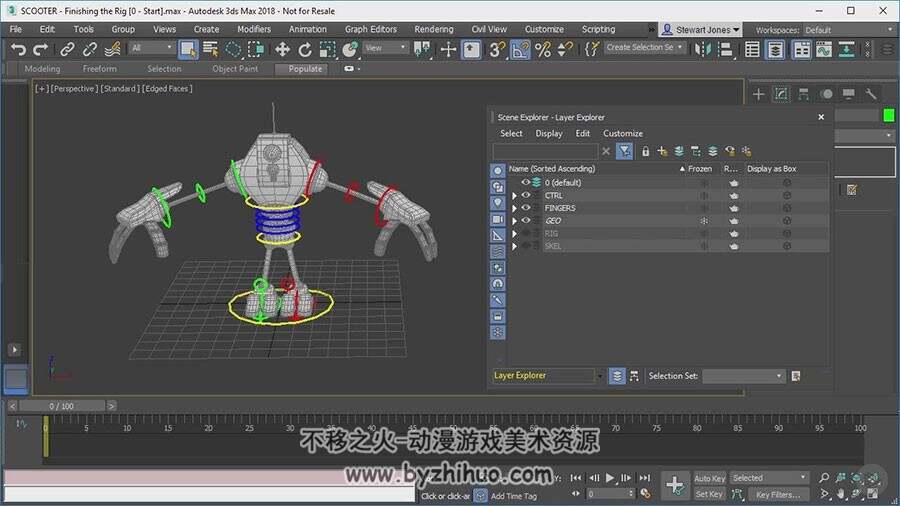This screenshot has width=900, height=506.
Task: Activate the Select Object tool
Action: point(188,50)
